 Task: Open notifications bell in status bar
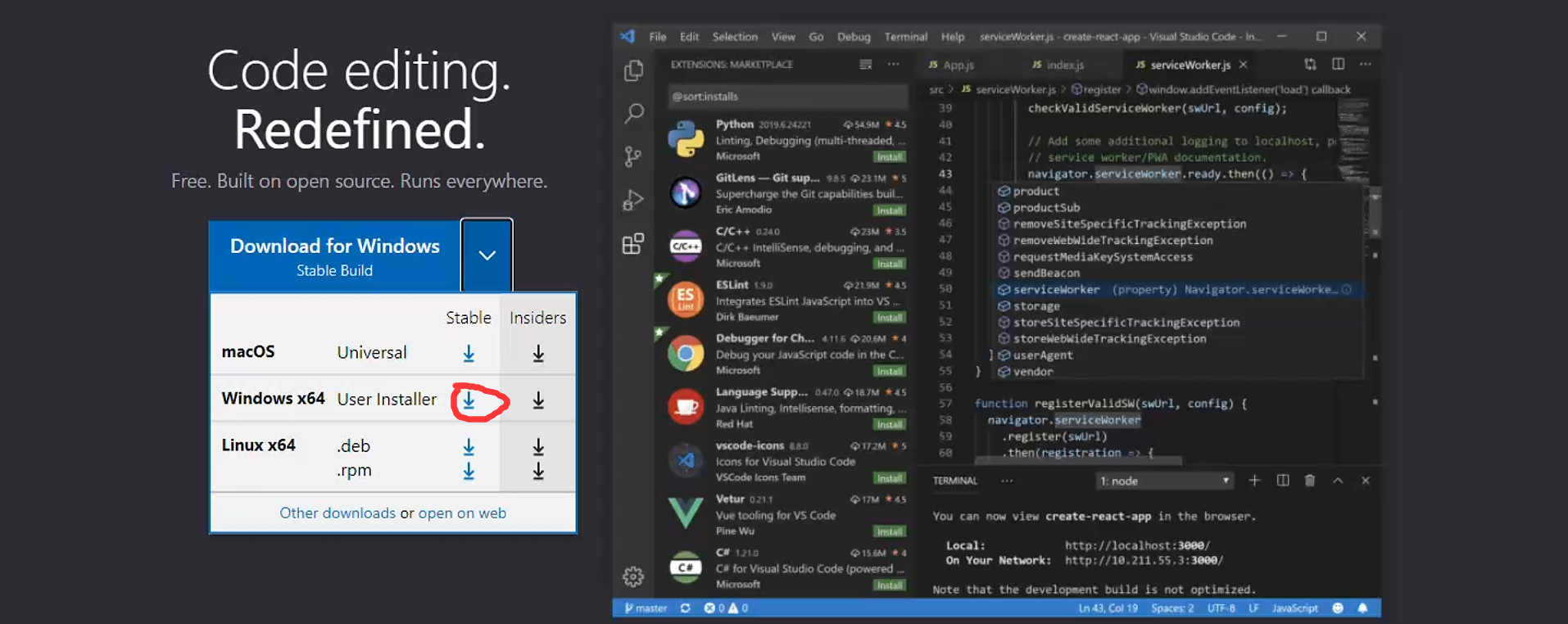pos(1362,608)
